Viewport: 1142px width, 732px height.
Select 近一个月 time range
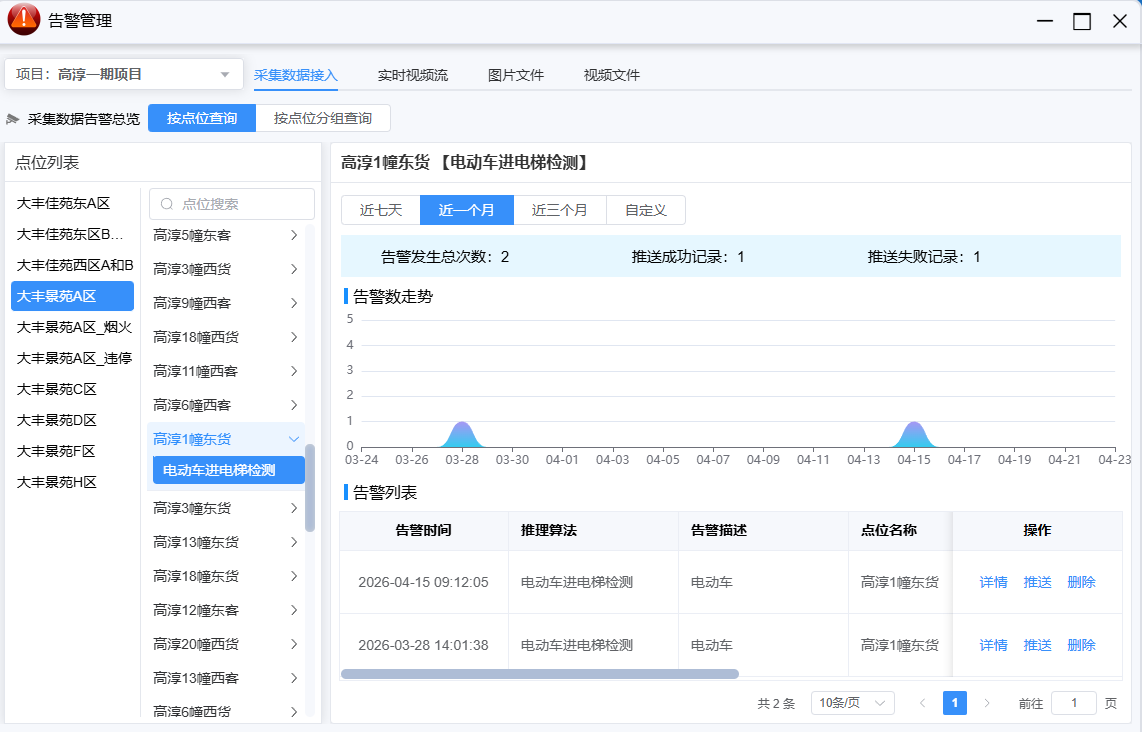(x=467, y=210)
